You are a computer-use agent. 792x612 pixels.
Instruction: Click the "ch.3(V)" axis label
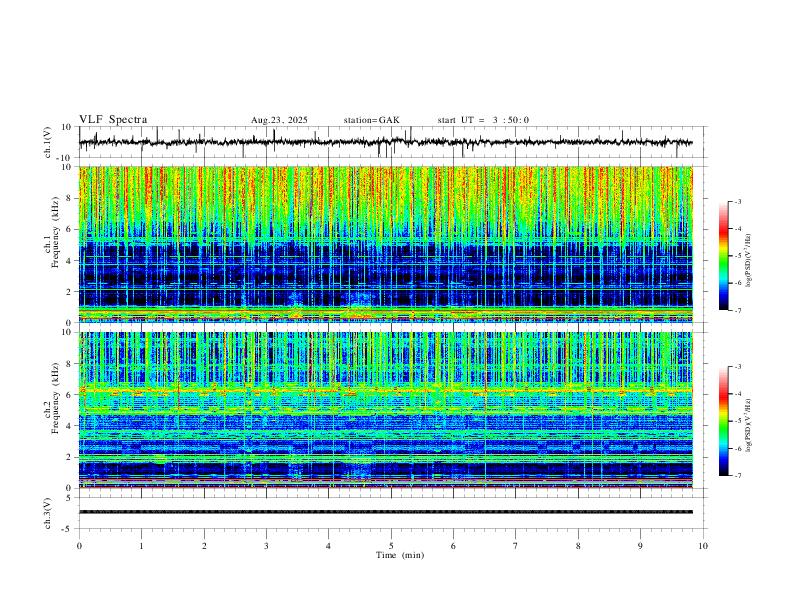[48, 513]
